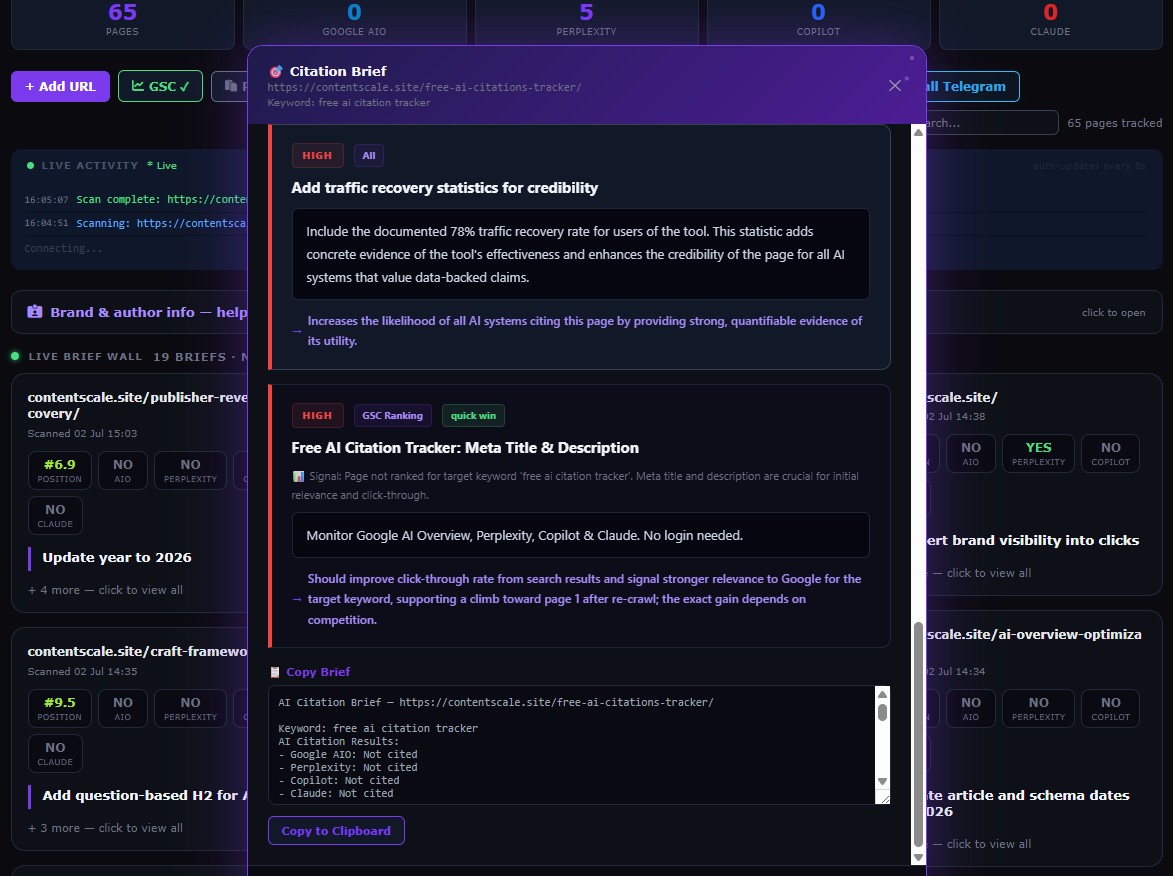This screenshot has width=1173, height=876.
Task: Close the Citation Brief dialog
Action: (895, 86)
